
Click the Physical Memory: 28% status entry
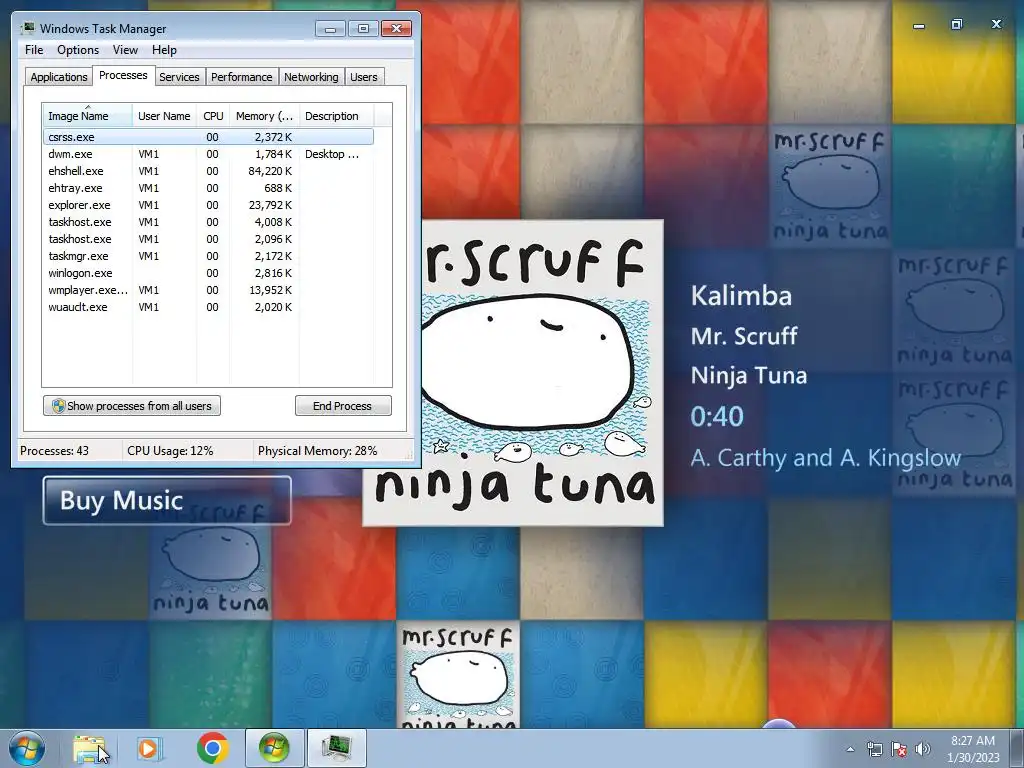[317, 451]
